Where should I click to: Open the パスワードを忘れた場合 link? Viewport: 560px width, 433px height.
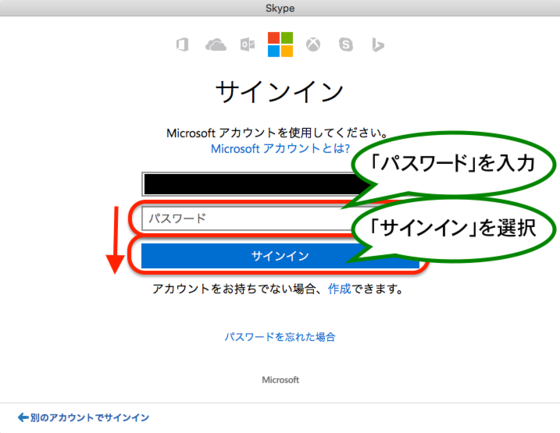pyautogui.click(x=280, y=337)
